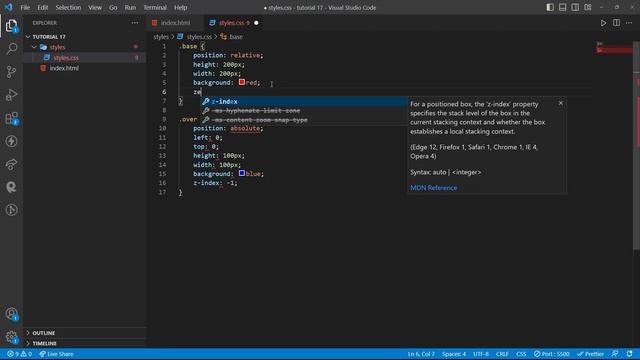Viewport: 640px width, 360px height.
Task: Open the Explorer view in activity bar
Action: 11,26
